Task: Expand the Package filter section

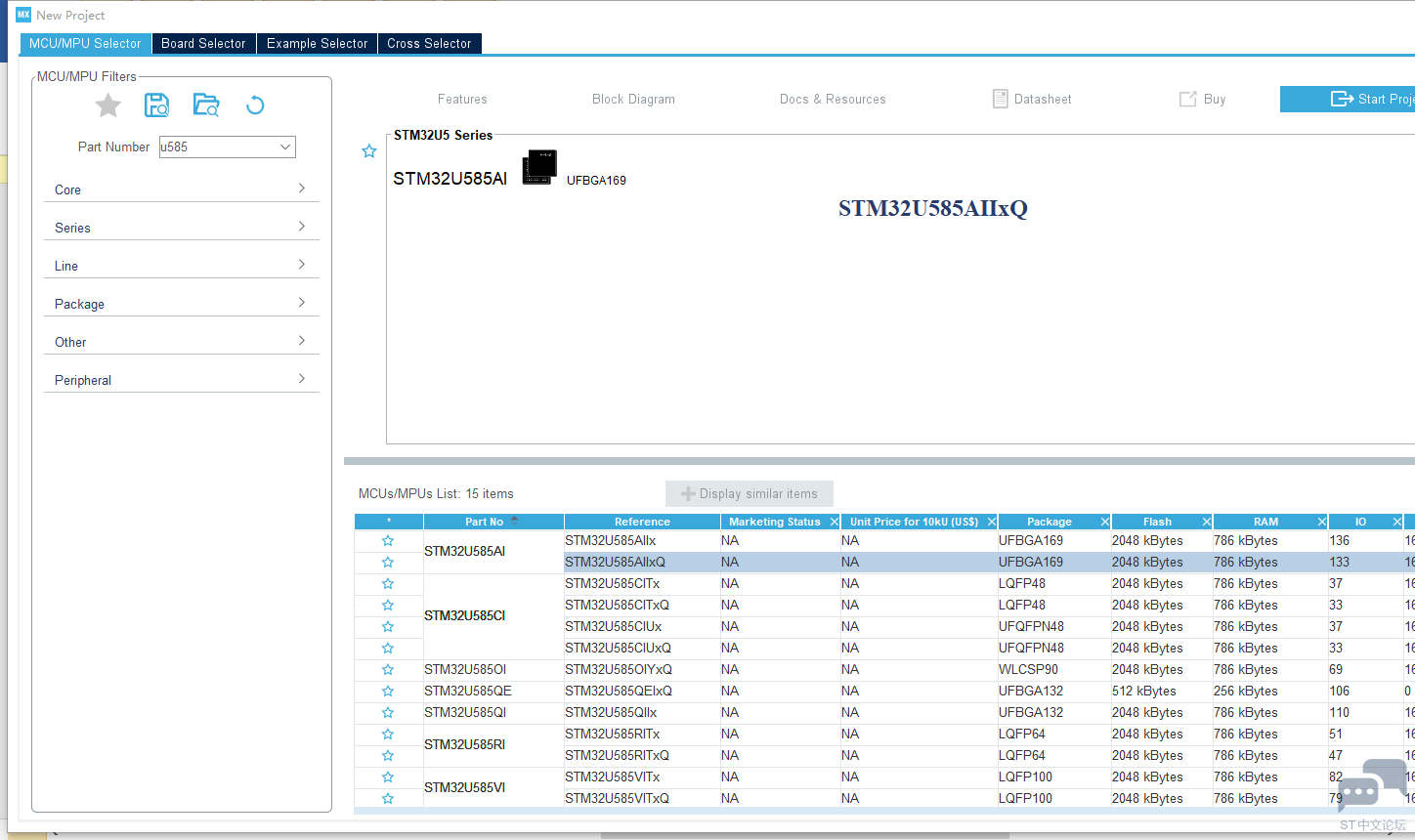Action: (182, 304)
